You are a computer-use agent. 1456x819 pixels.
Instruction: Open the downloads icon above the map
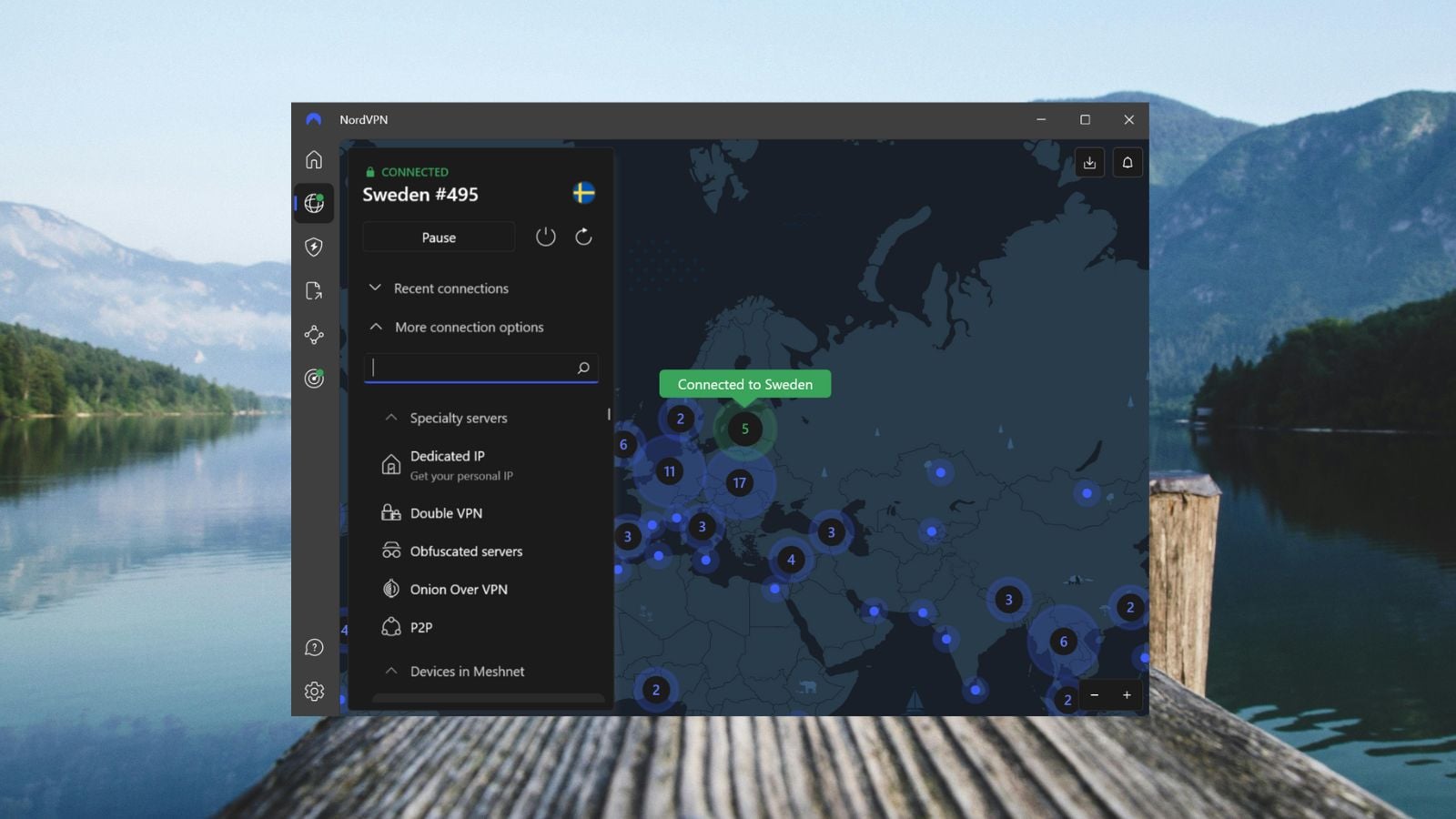click(x=1088, y=163)
